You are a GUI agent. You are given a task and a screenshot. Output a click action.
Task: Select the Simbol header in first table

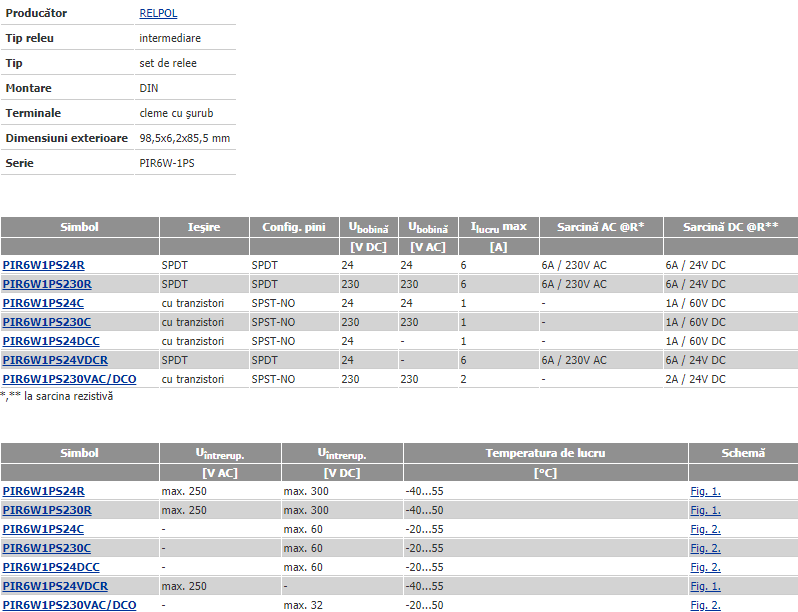pyautogui.click(x=79, y=227)
